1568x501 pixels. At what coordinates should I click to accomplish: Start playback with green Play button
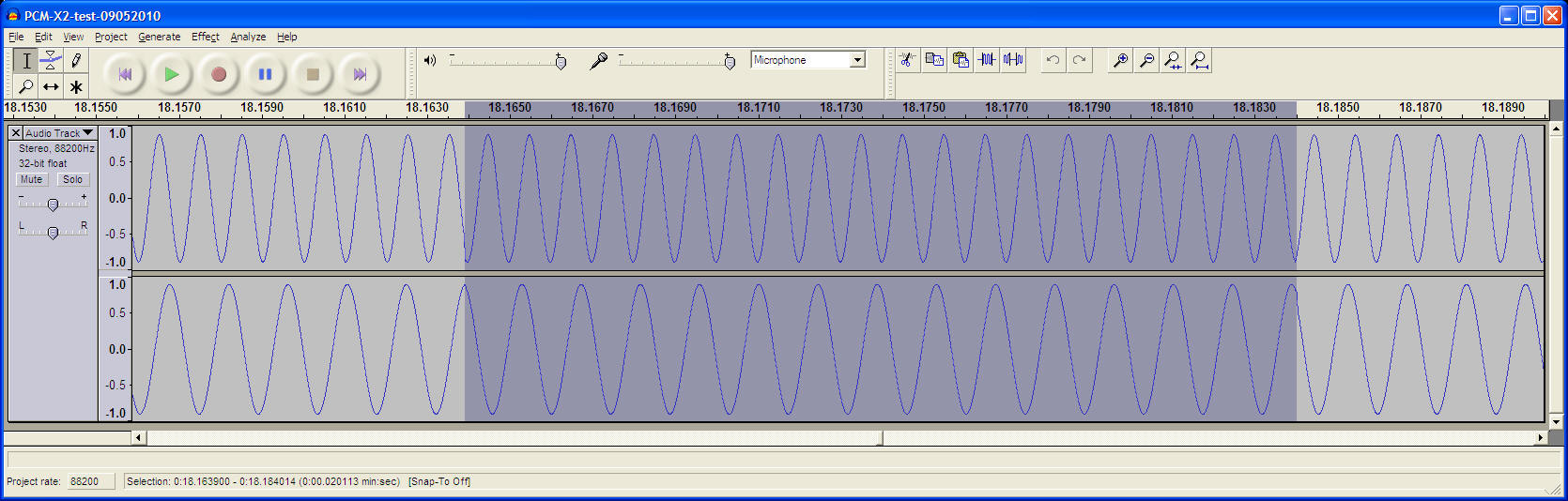pos(171,74)
